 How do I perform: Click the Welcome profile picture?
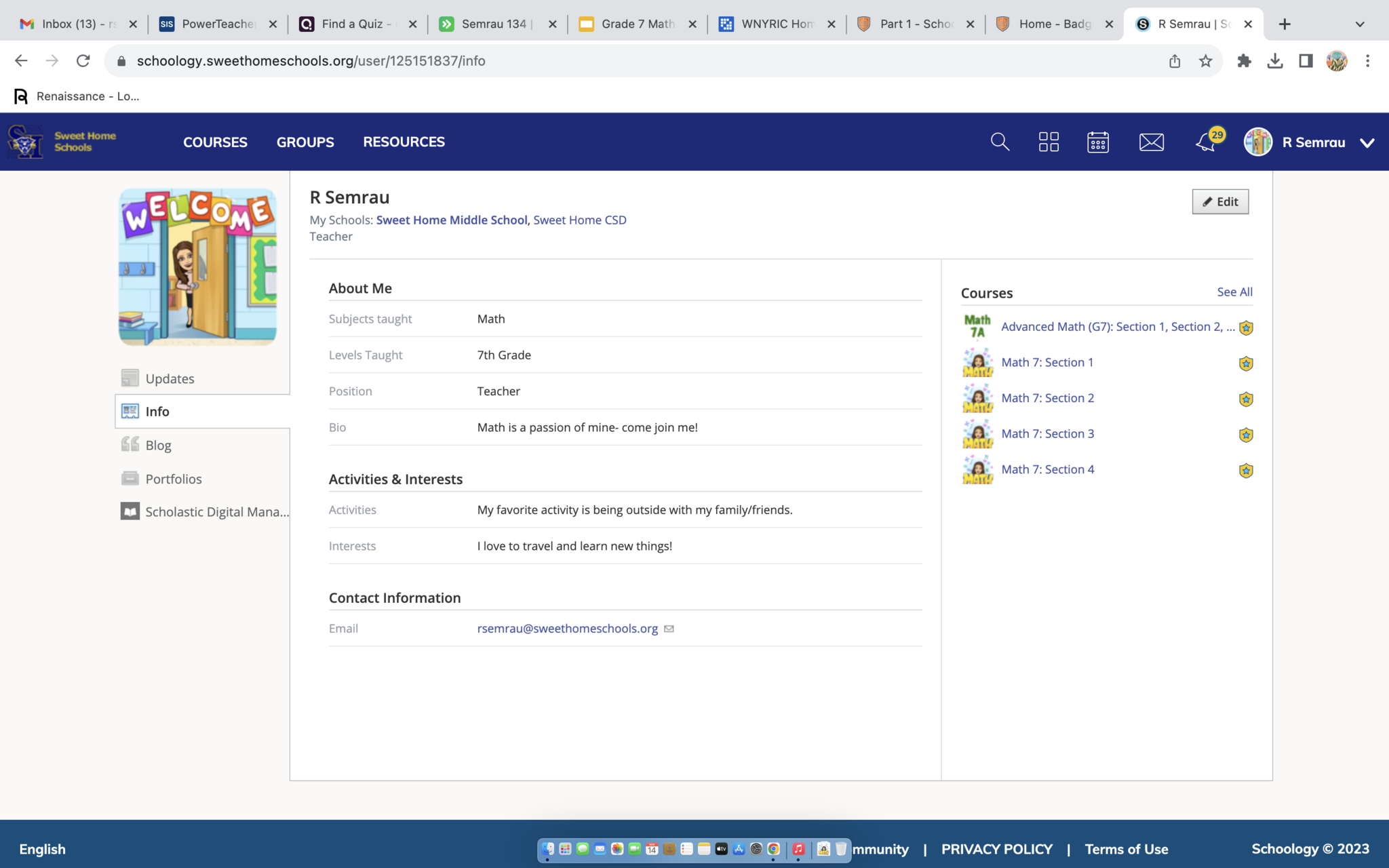197,267
